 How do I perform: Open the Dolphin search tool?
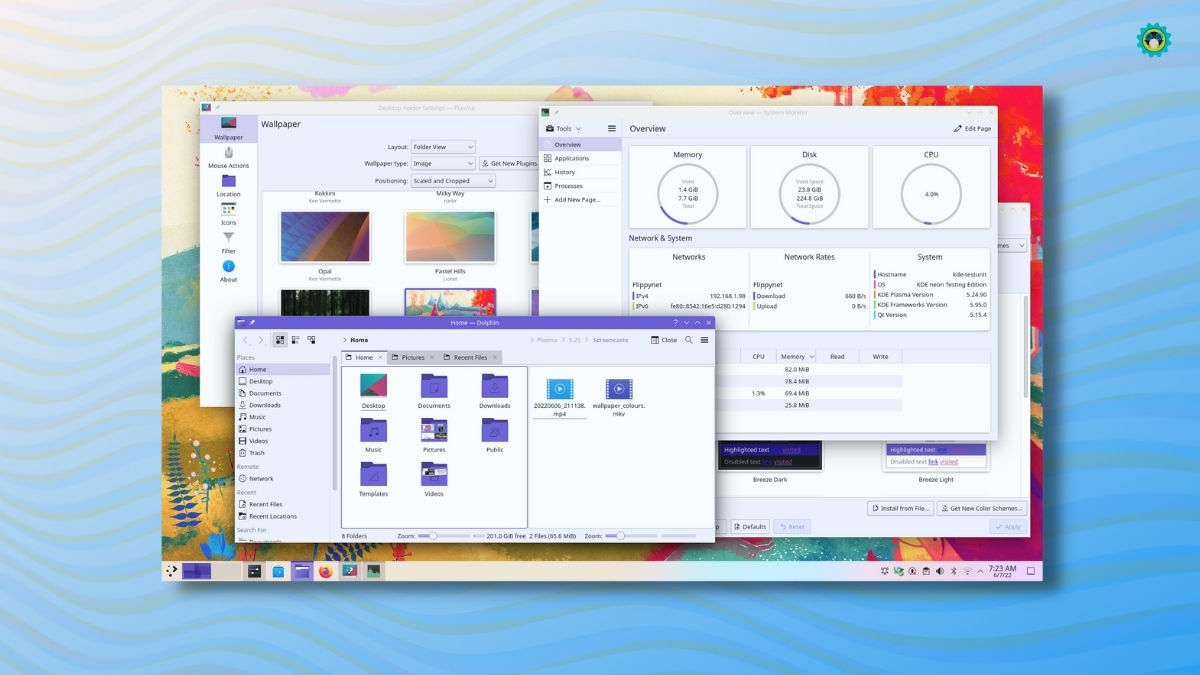(687, 340)
